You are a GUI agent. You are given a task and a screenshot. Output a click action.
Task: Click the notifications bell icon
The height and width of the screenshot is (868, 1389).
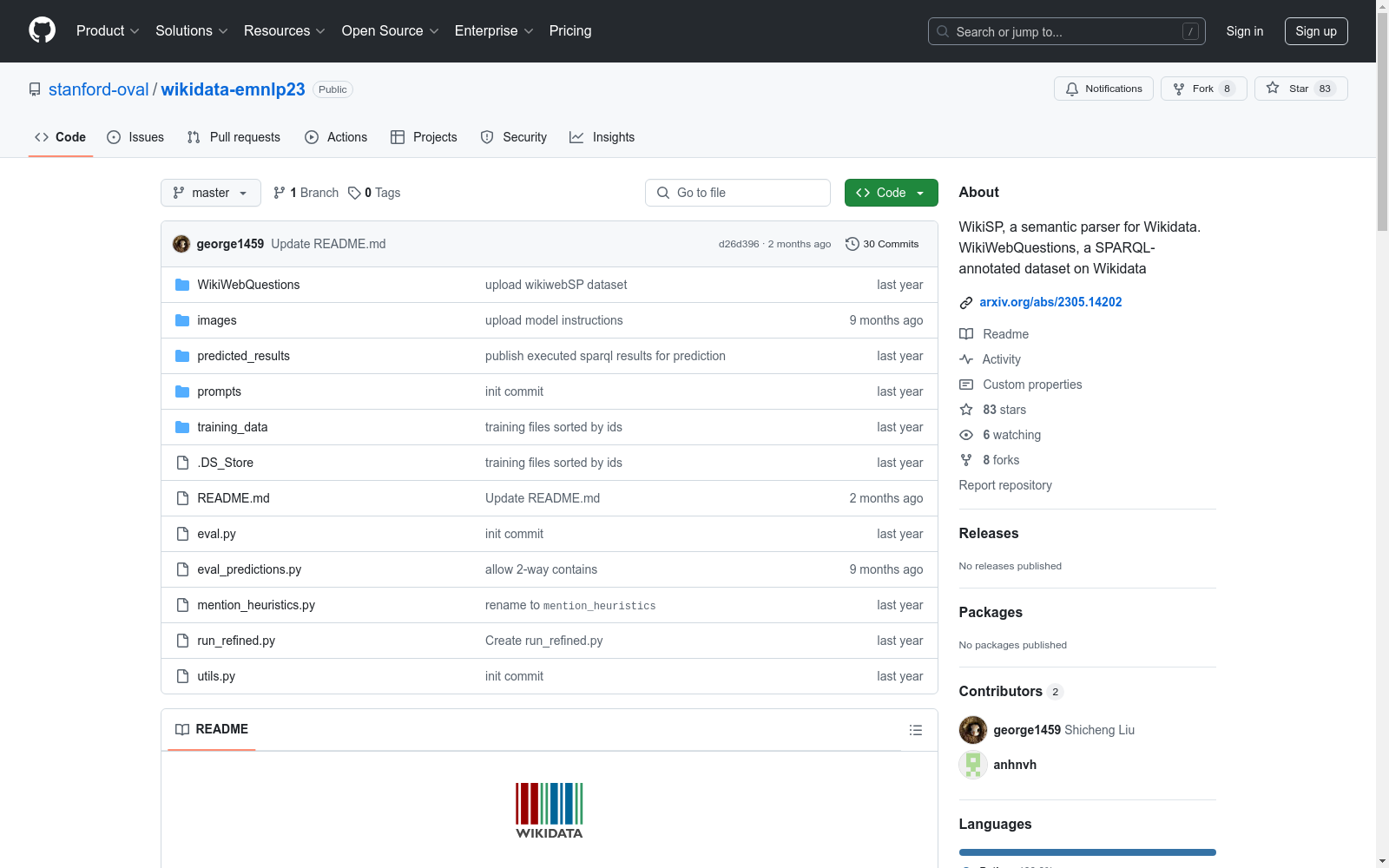[1072, 89]
